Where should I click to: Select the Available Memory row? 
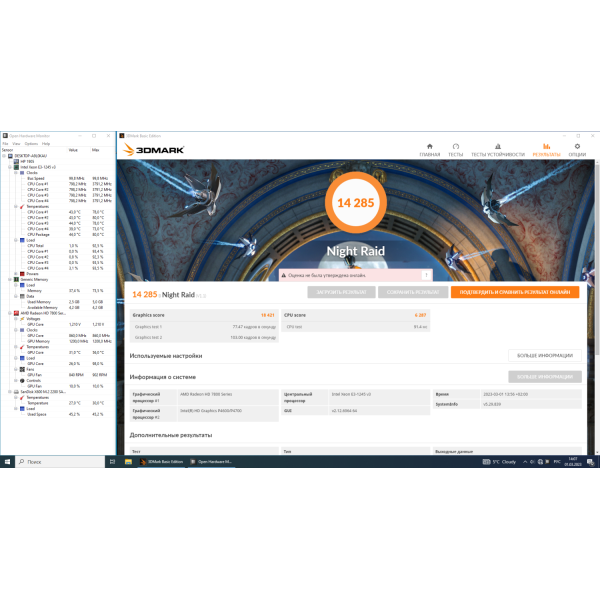click(57, 308)
